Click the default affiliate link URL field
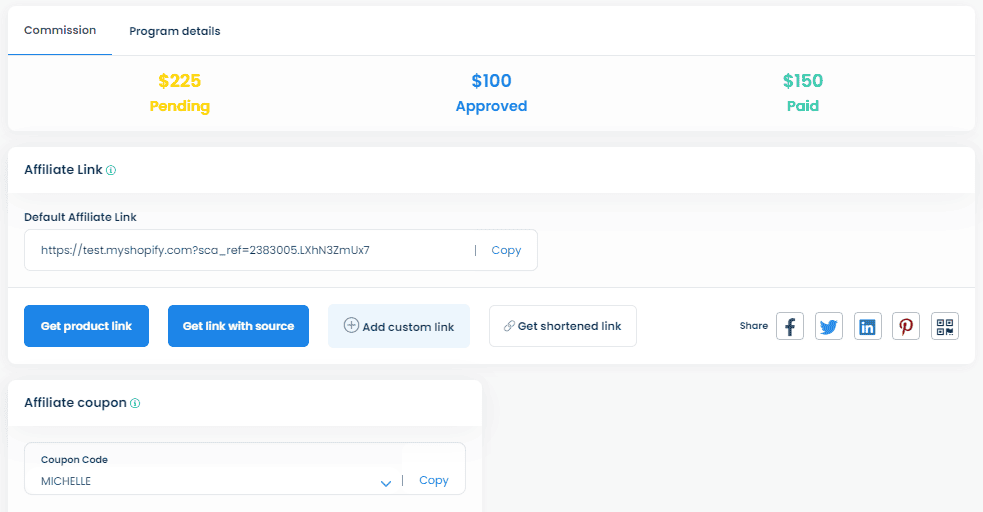983x512 pixels. (x=250, y=250)
